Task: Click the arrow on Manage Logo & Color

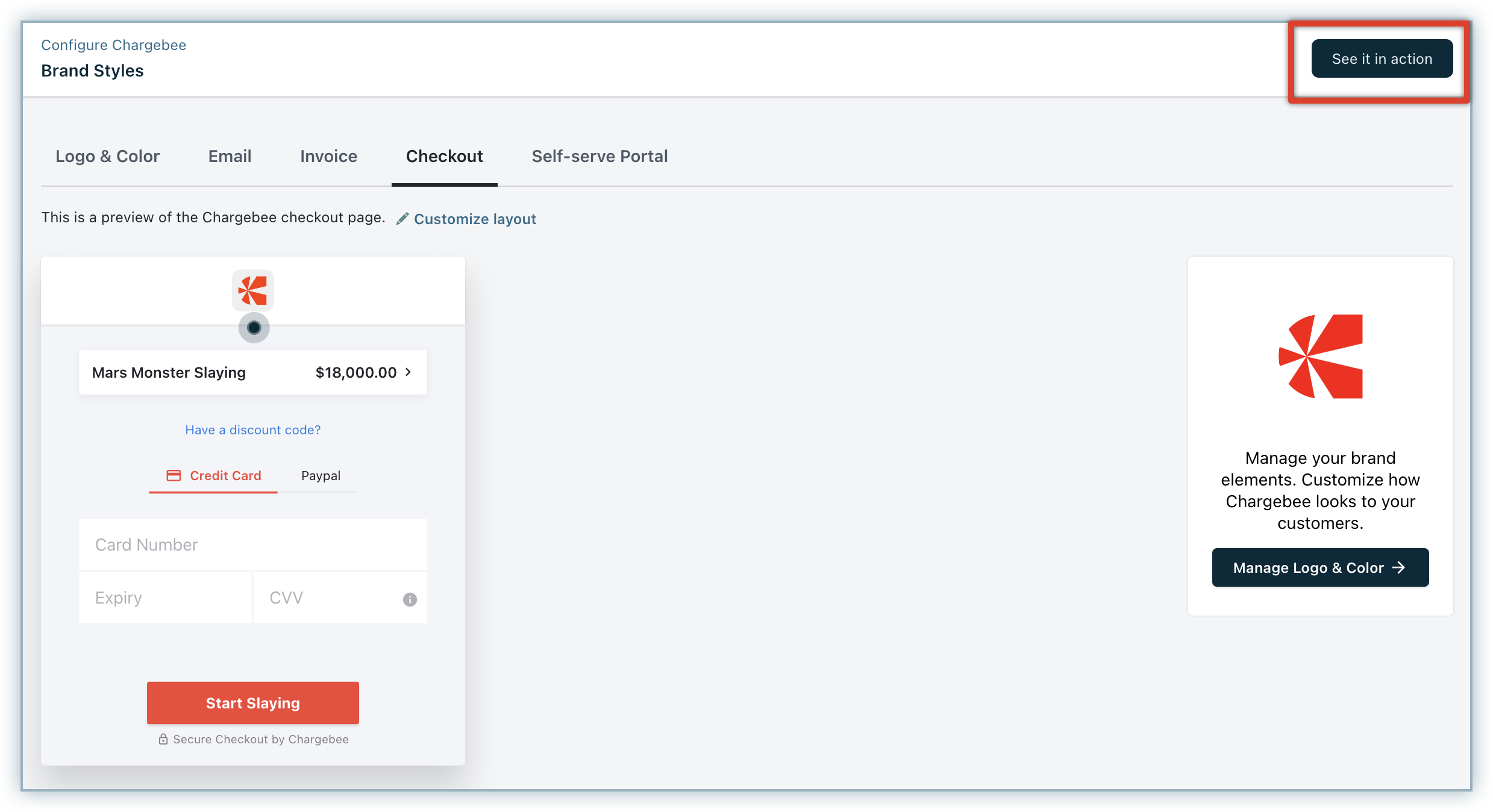Action: pos(1399,567)
